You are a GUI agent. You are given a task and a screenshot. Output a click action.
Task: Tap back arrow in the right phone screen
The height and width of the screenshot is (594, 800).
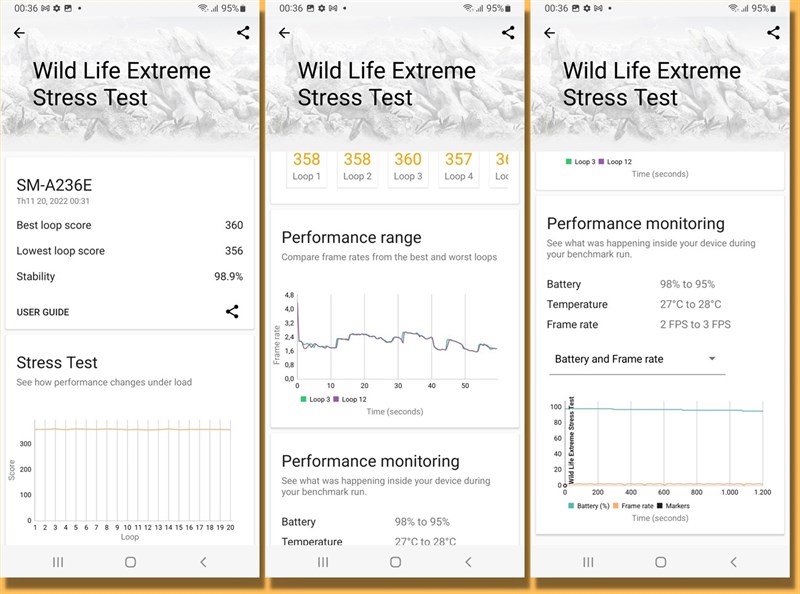[549, 33]
